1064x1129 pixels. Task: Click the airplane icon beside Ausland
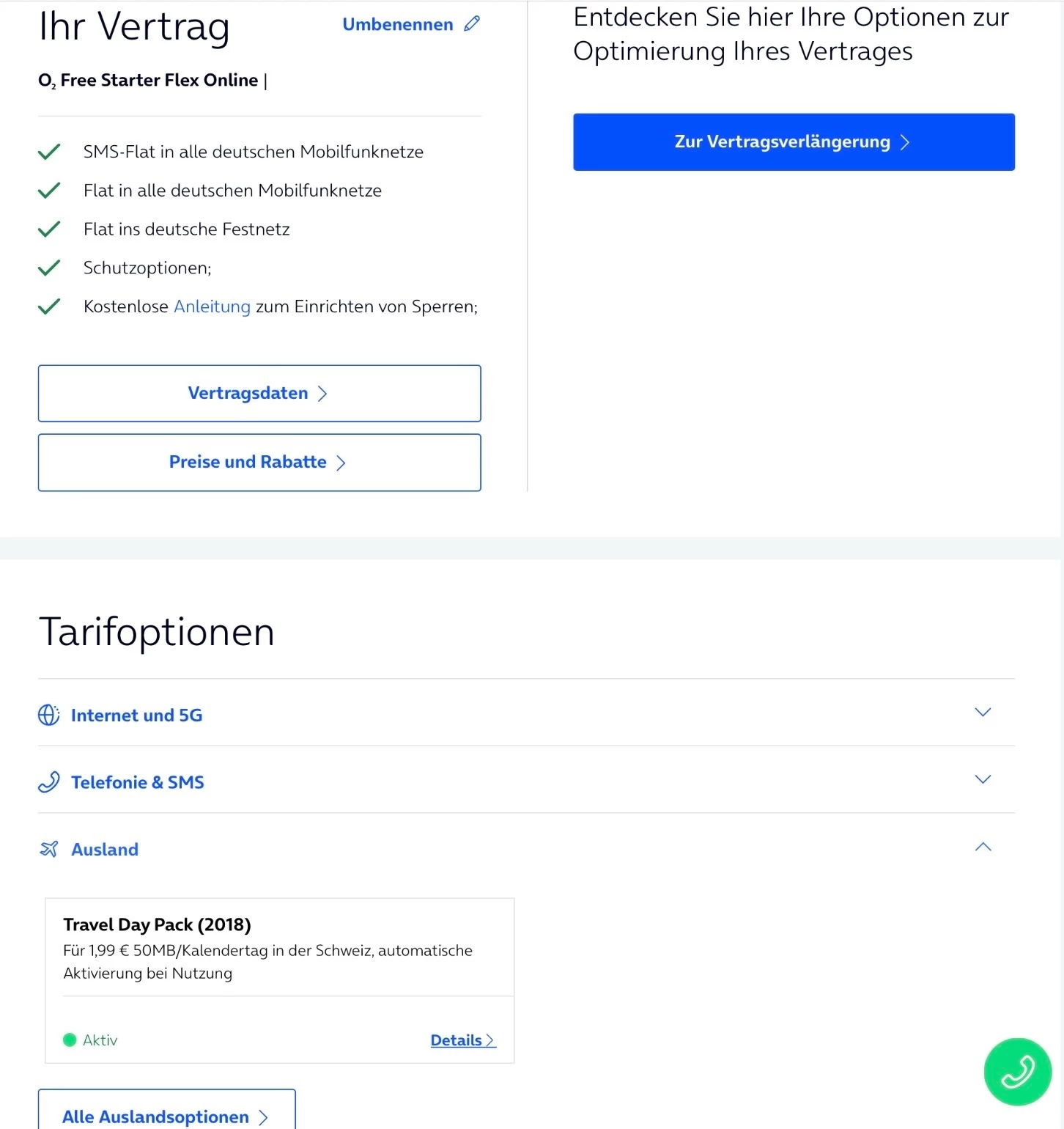point(49,849)
